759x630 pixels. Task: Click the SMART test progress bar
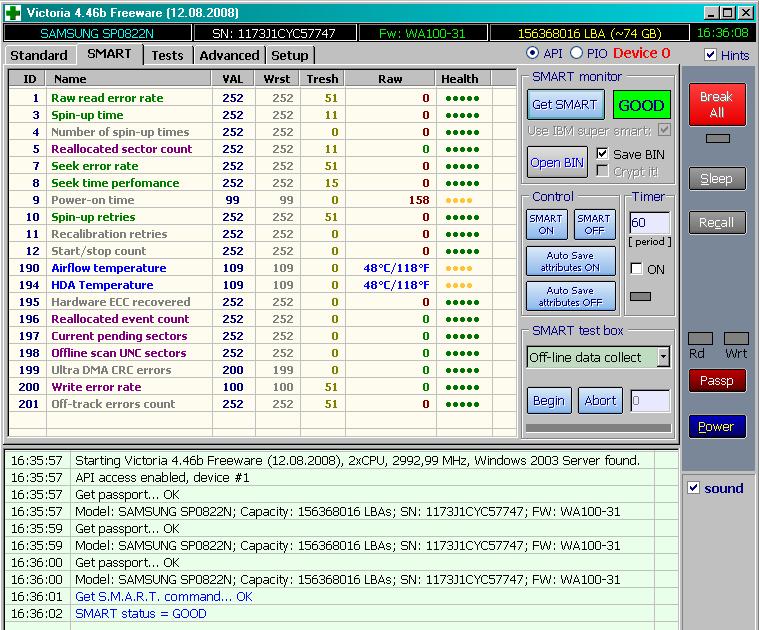[598, 428]
